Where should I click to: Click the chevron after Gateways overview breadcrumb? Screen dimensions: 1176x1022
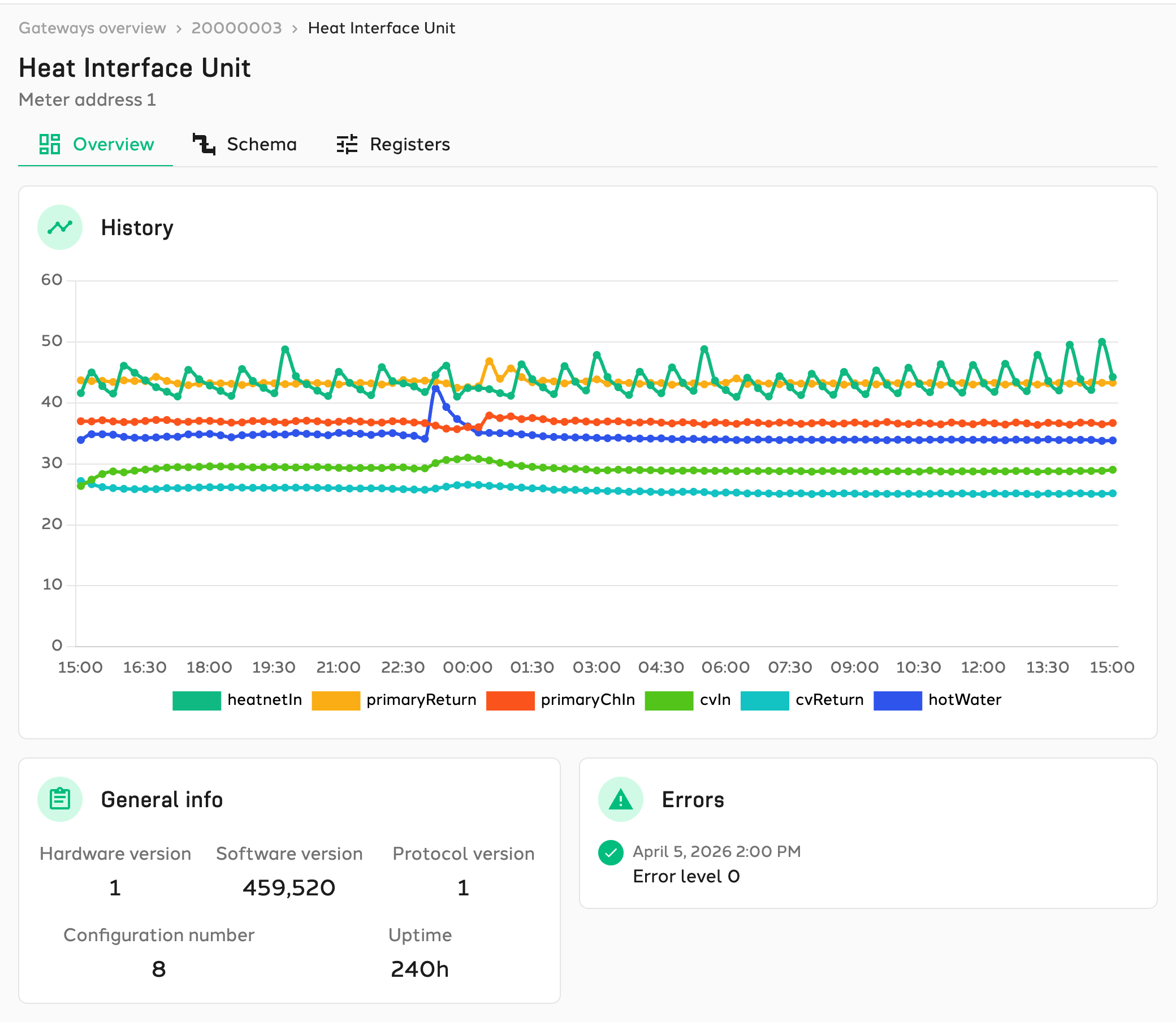pyautogui.click(x=179, y=28)
